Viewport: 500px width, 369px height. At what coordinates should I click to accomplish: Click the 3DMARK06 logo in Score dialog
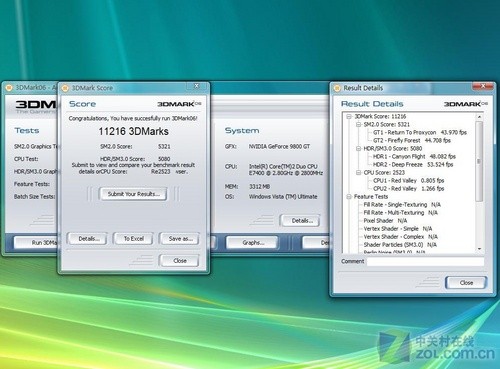[x=179, y=104]
